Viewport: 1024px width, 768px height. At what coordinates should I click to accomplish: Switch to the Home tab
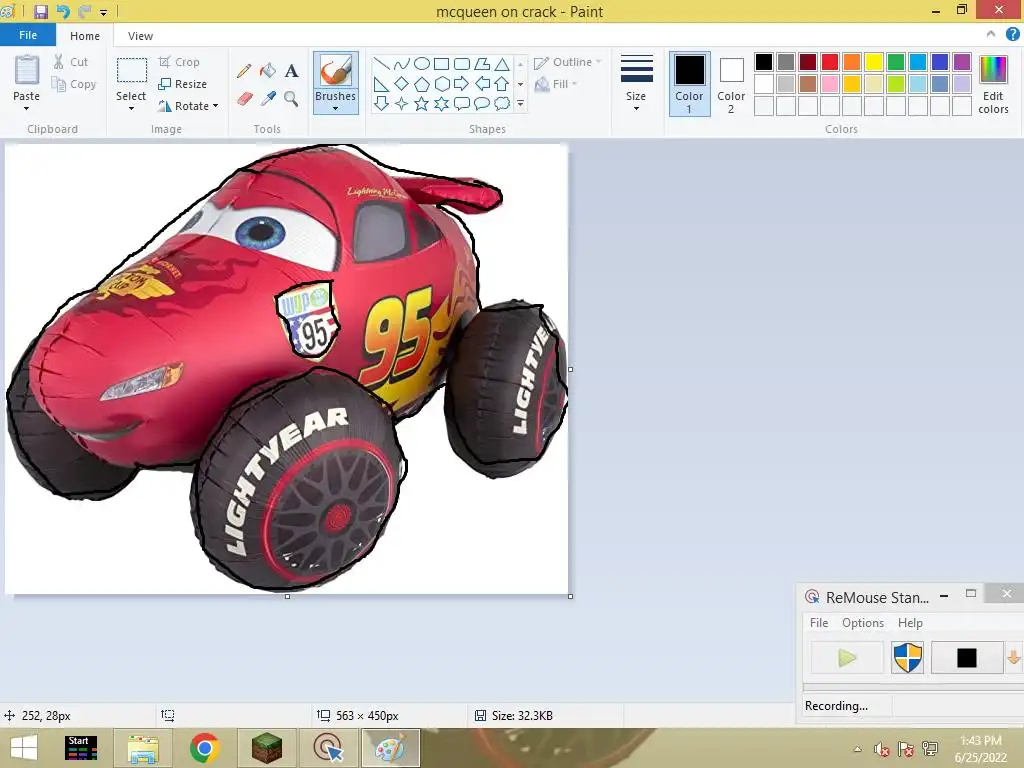pos(85,36)
